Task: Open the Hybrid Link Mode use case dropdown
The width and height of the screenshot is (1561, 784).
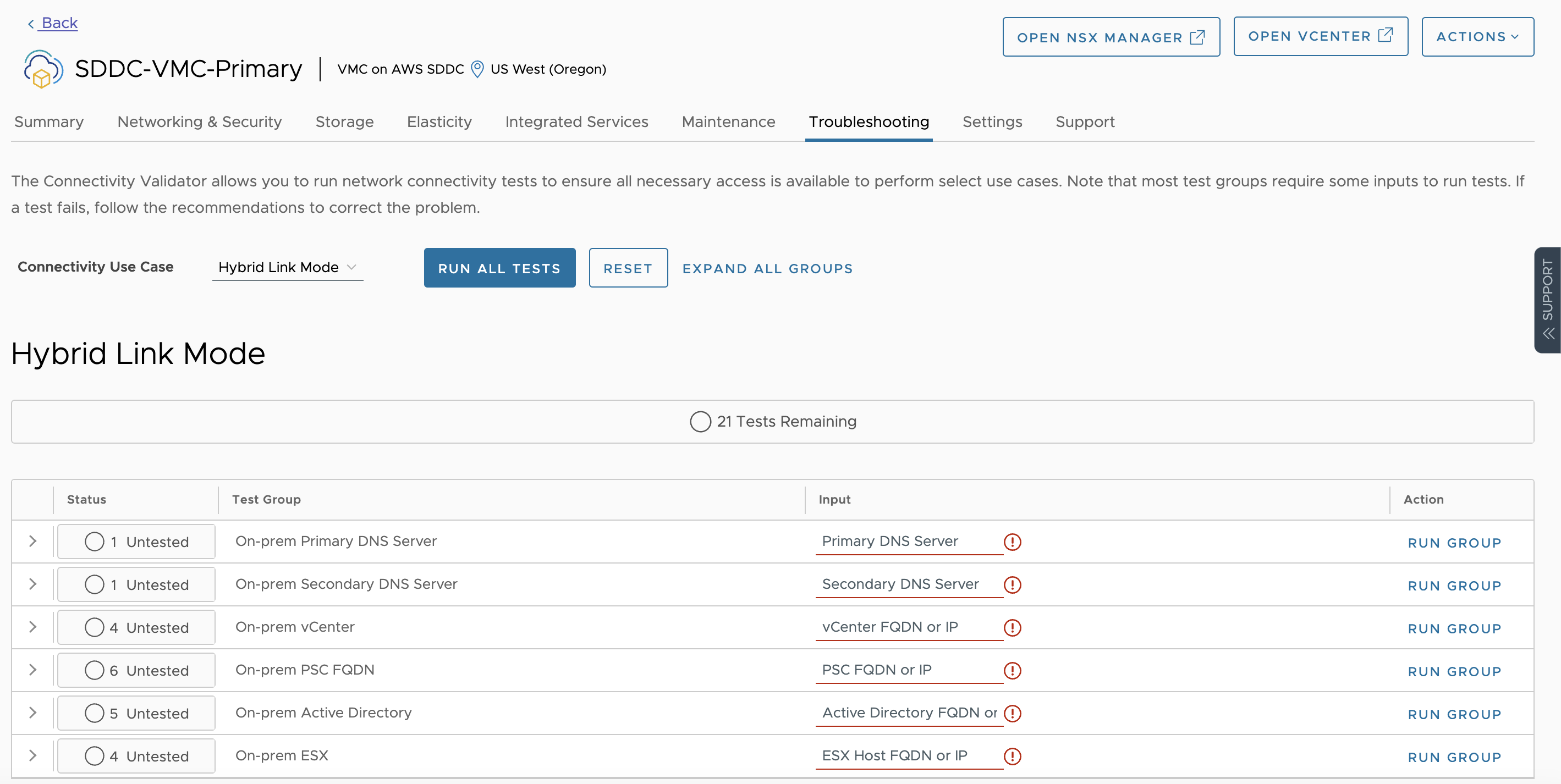Action: point(287,267)
